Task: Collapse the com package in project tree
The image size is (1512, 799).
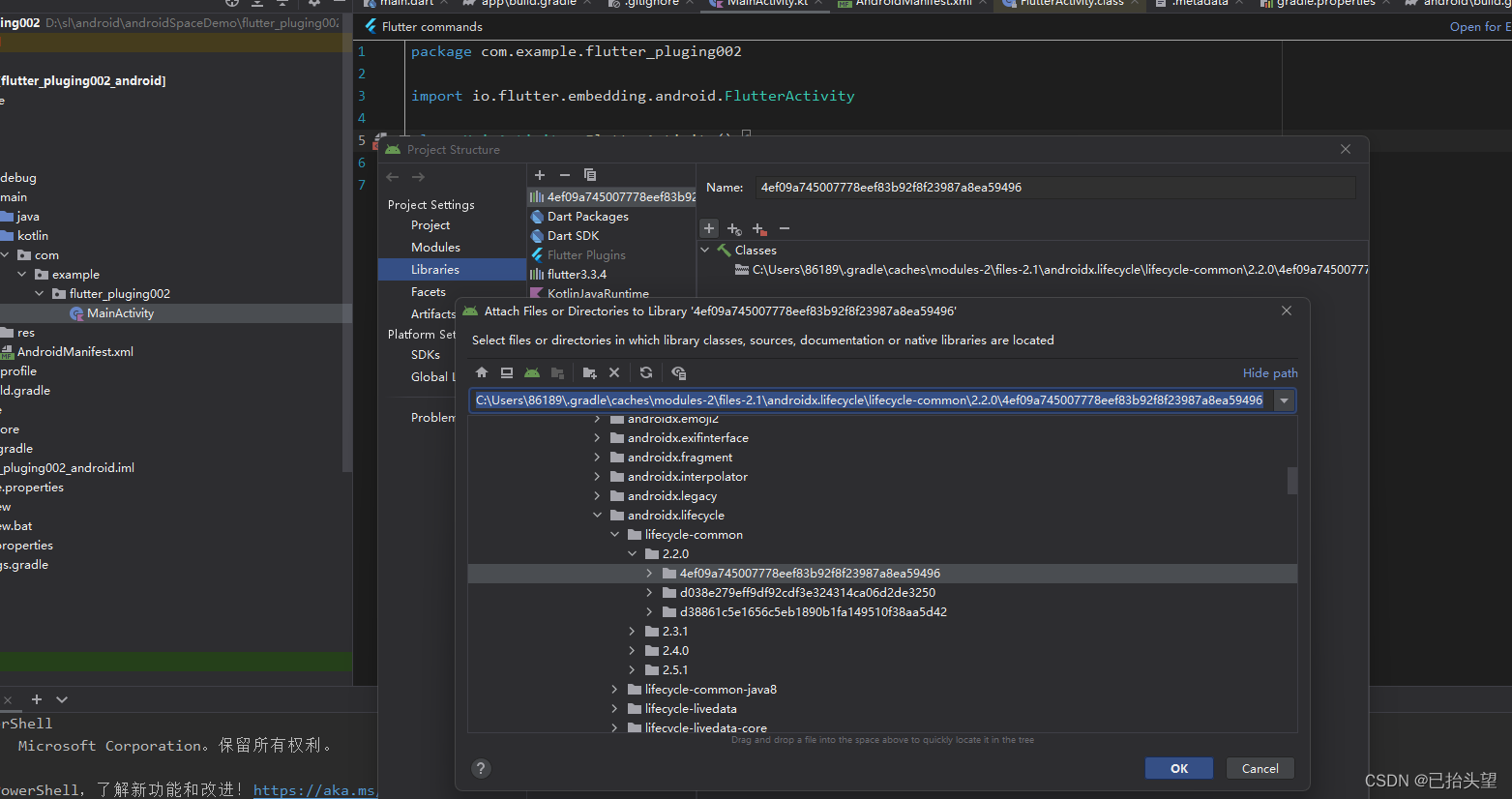Action: [x=5, y=255]
